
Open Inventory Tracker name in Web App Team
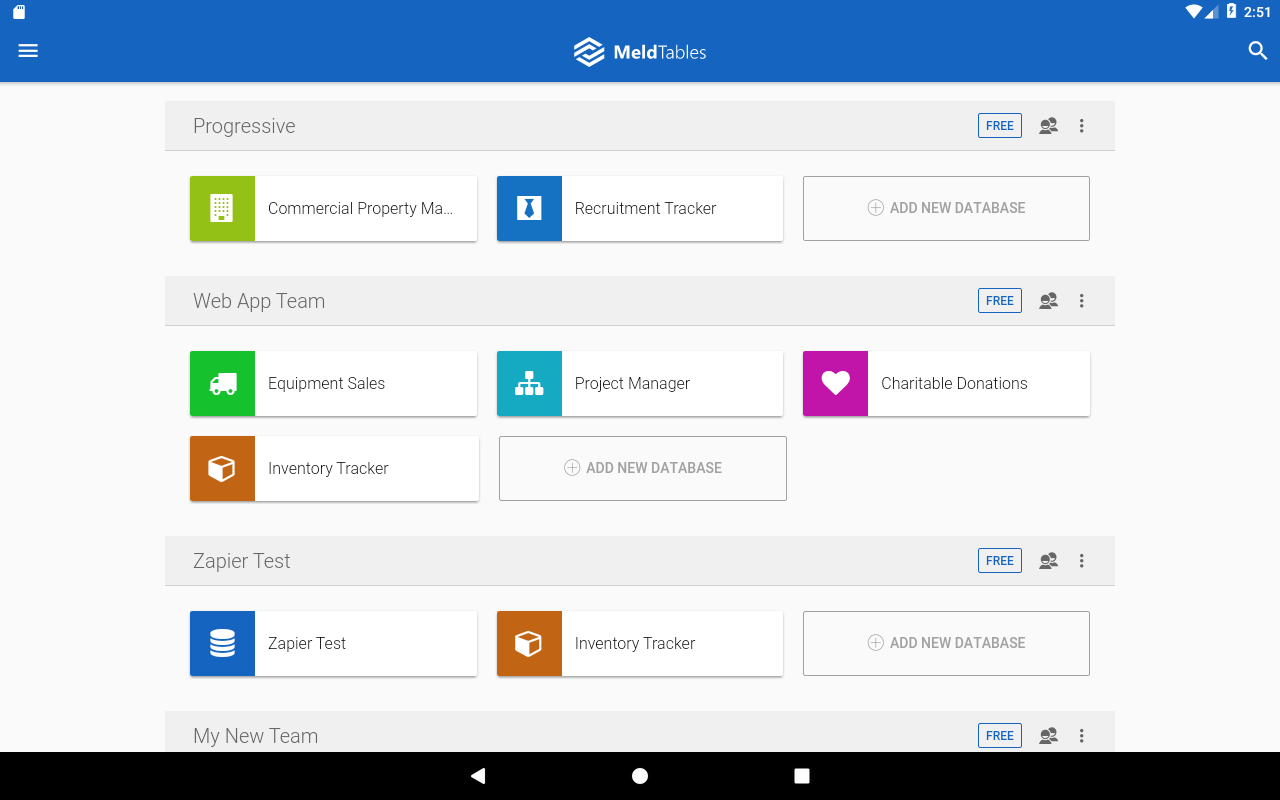(328, 468)
